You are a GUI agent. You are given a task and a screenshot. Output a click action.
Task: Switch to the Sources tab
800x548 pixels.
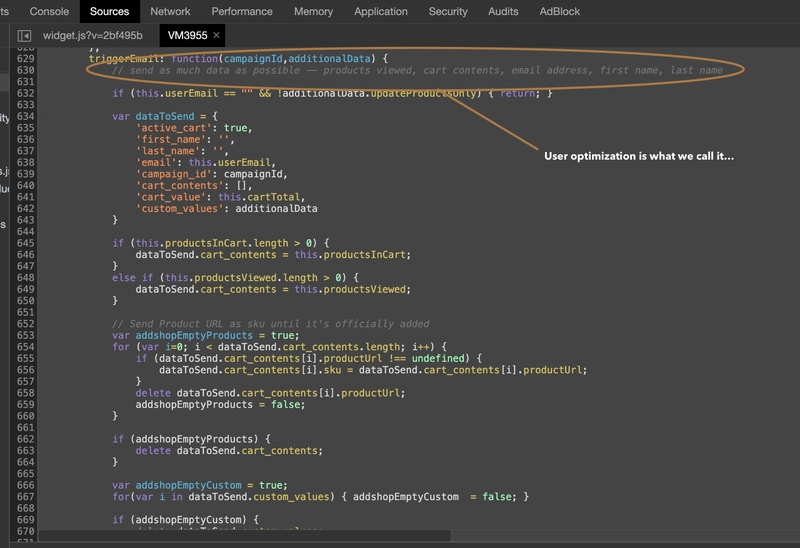tap(110, 11)
